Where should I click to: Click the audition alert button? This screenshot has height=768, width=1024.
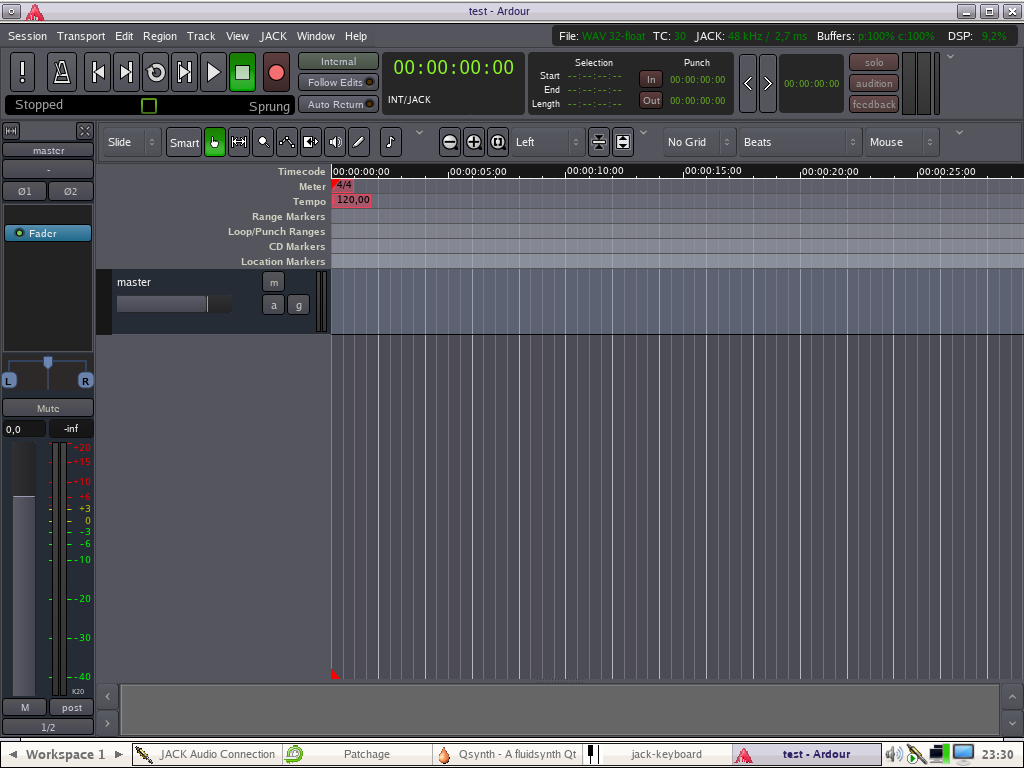coord(874,84)
